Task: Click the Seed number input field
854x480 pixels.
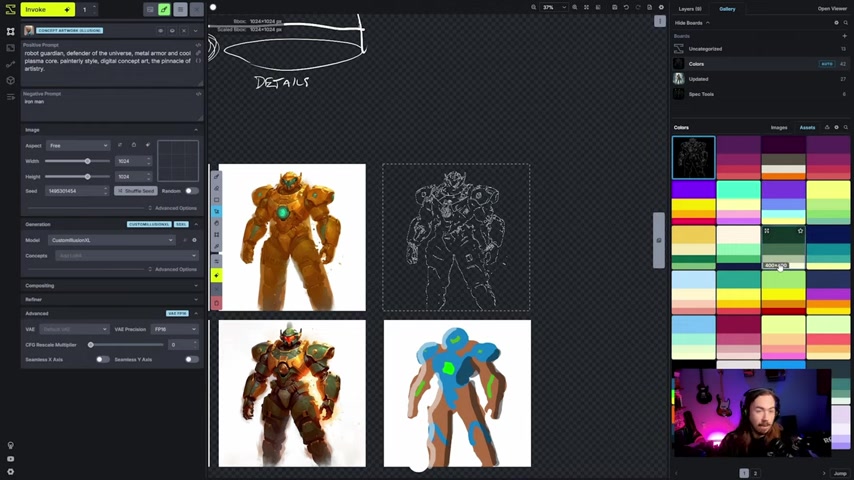Action: (x=76, y=191)
